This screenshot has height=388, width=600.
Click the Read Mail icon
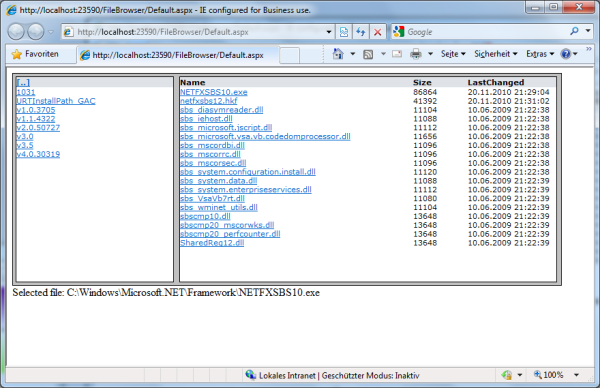pos(397,54)
